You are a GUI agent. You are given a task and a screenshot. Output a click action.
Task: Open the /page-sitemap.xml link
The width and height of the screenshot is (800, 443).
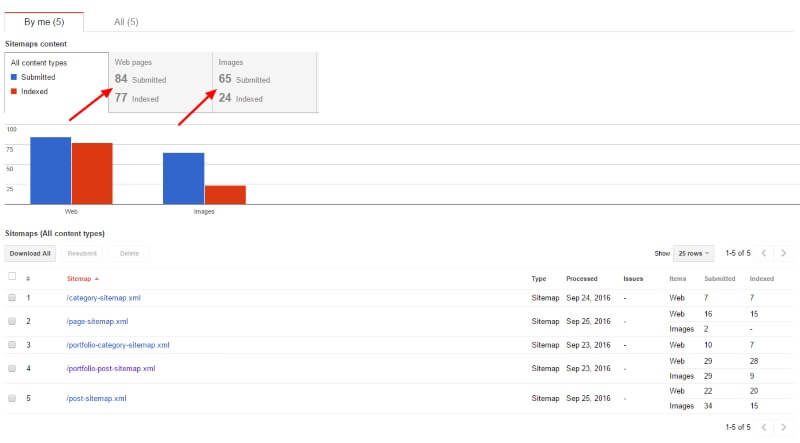pos(97,321)
